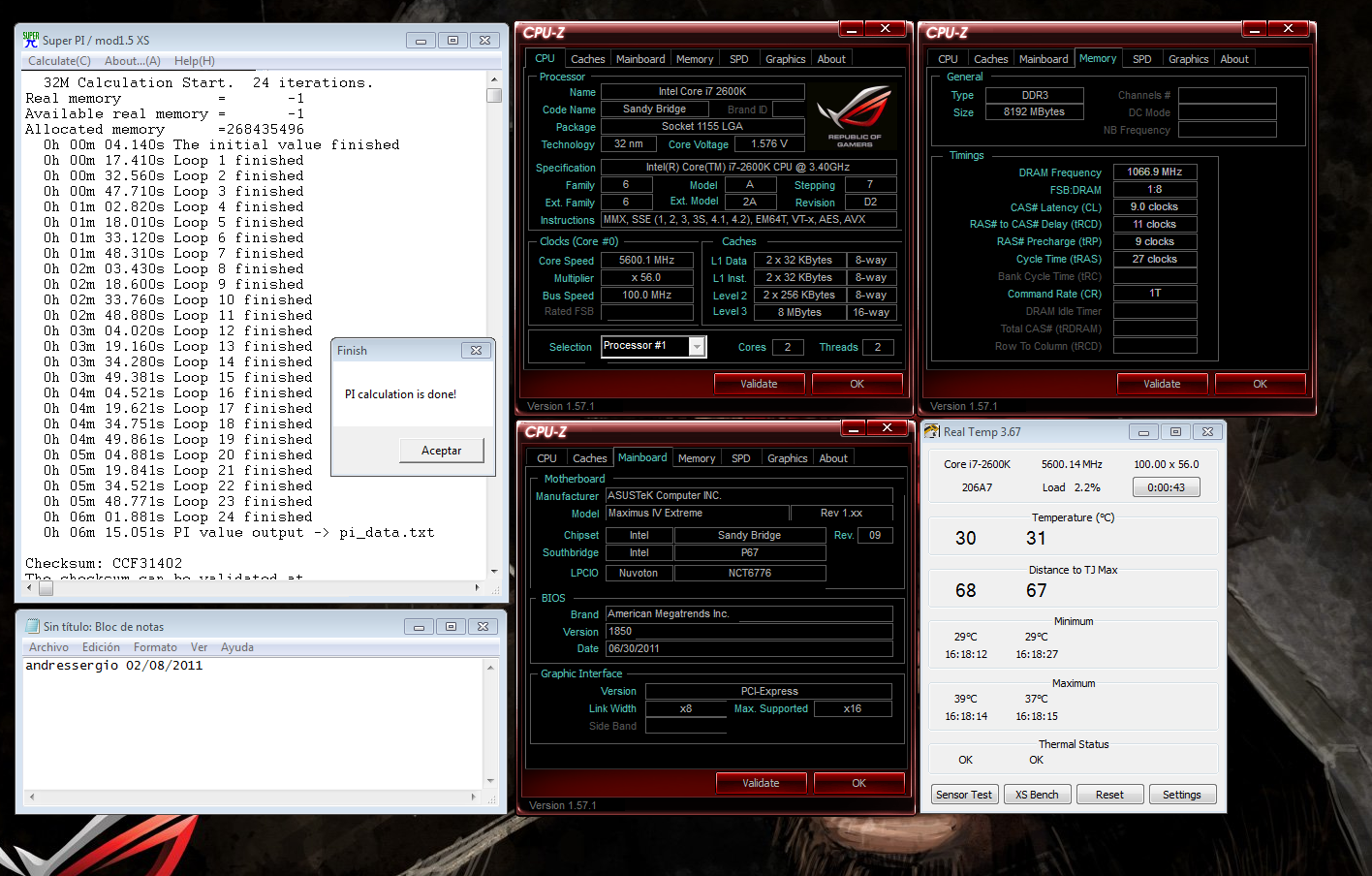
Task: Click OK in the Memory tab CPU-Z window
Action: (x=1260, y=384)
